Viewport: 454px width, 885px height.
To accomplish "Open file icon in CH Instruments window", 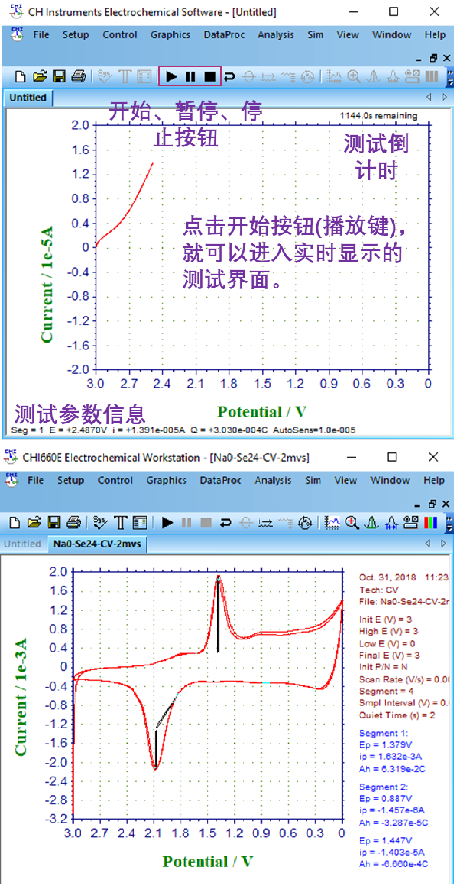I will 39,76.
